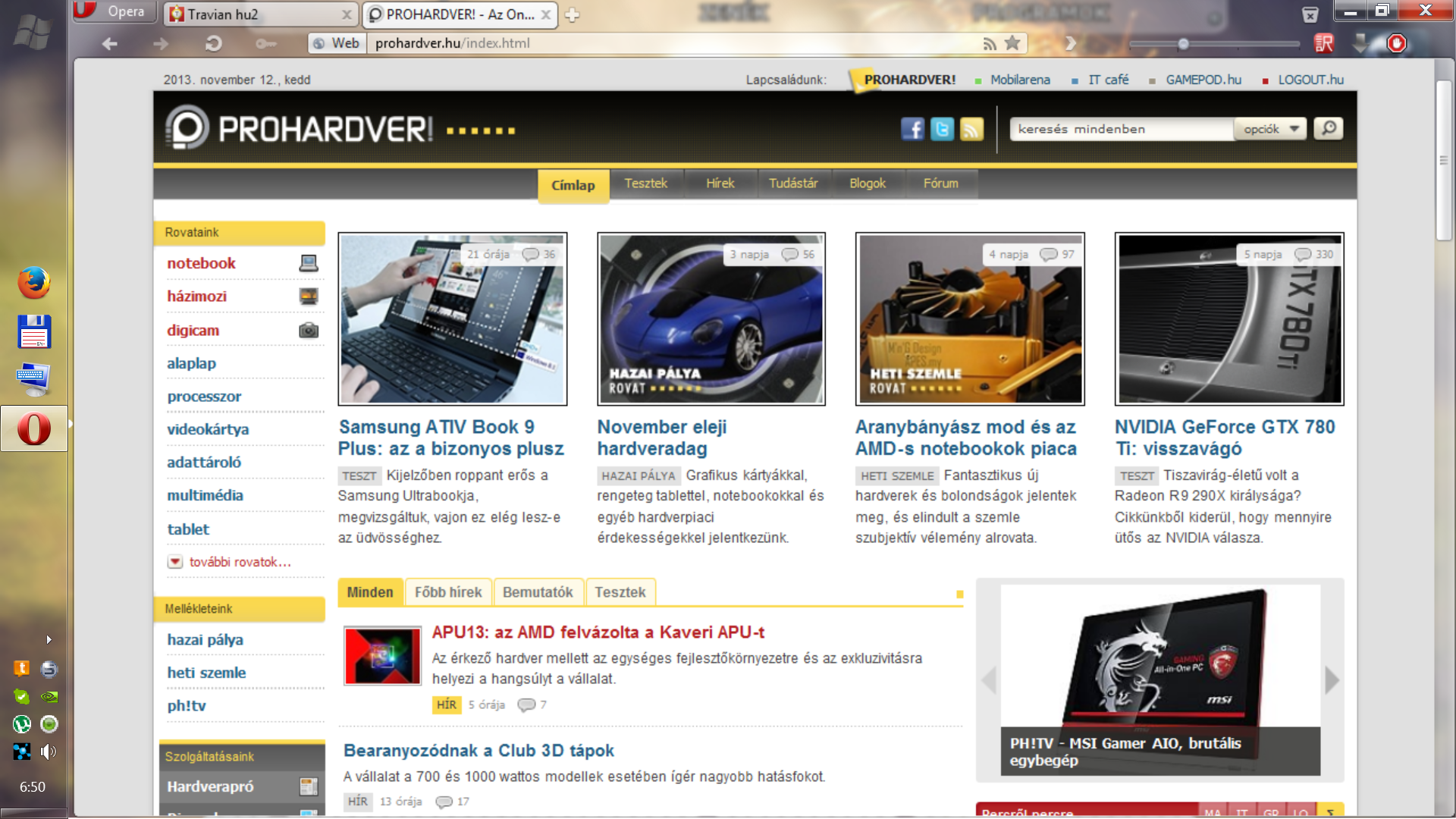1456x819 pixels.
Task: Click the fast forward arrow in address bar
Action: (x=1071, y=43)
